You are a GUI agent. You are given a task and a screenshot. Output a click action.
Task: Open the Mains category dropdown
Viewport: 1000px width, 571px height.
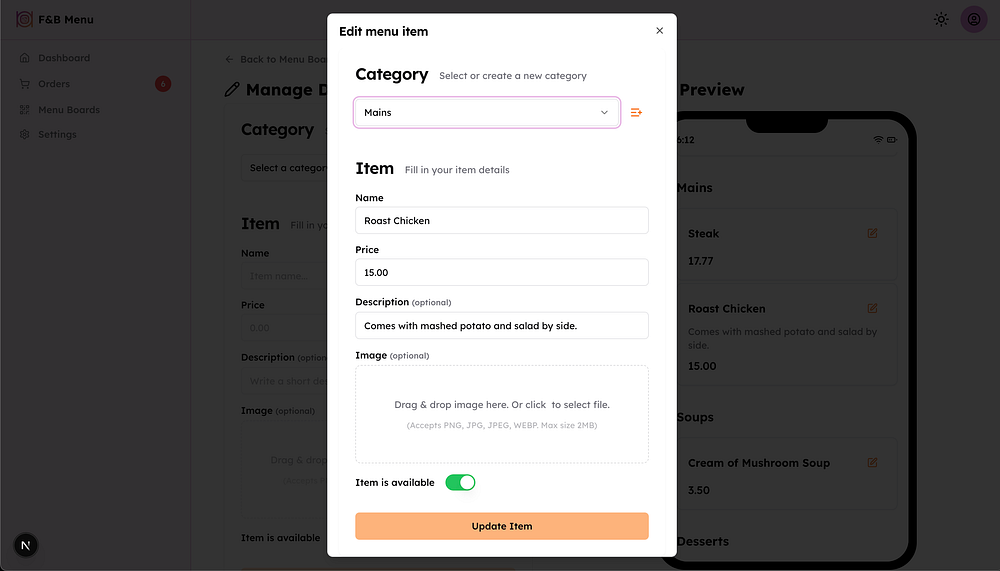coord(486,113)
